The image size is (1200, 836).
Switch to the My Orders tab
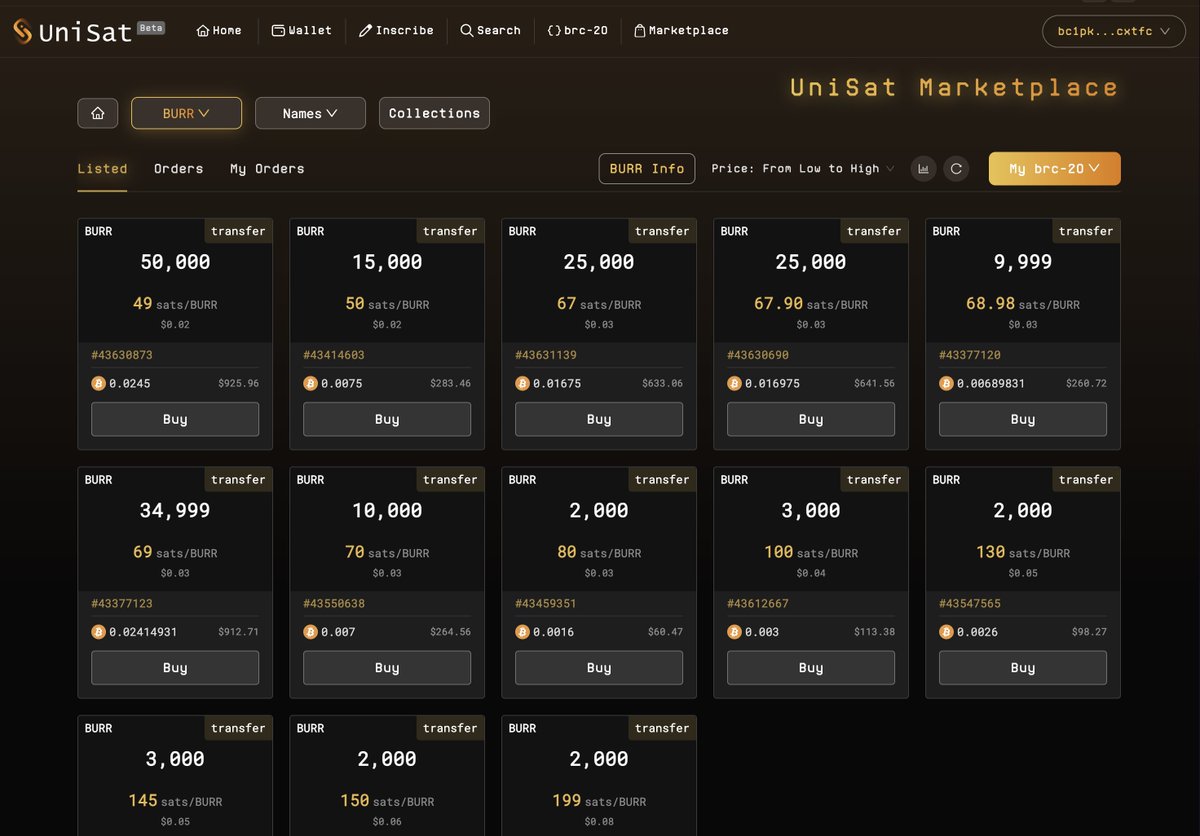[x=267, y=169]
